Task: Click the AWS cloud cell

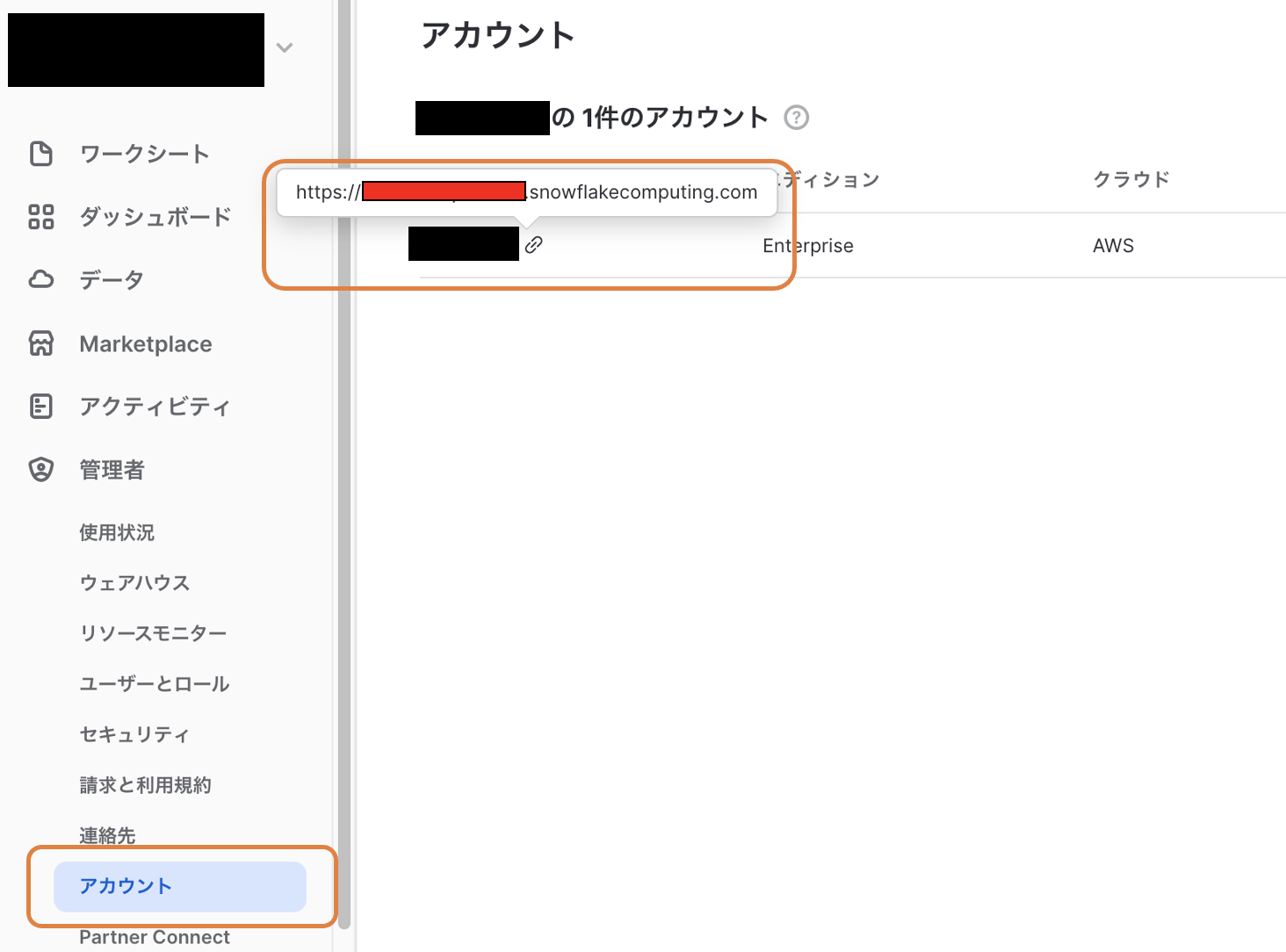Action: [x=1113, y=246]
